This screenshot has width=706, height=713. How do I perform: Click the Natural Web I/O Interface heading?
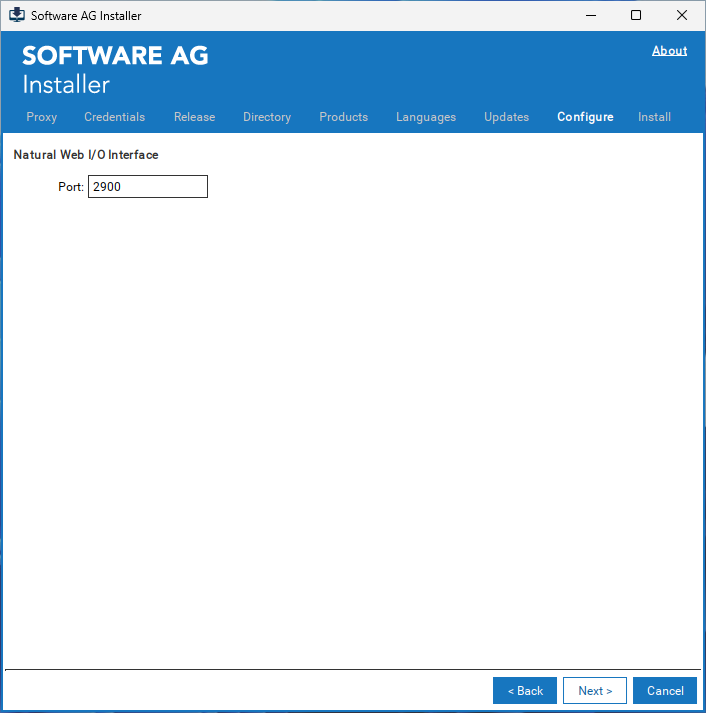click(86, 155)
